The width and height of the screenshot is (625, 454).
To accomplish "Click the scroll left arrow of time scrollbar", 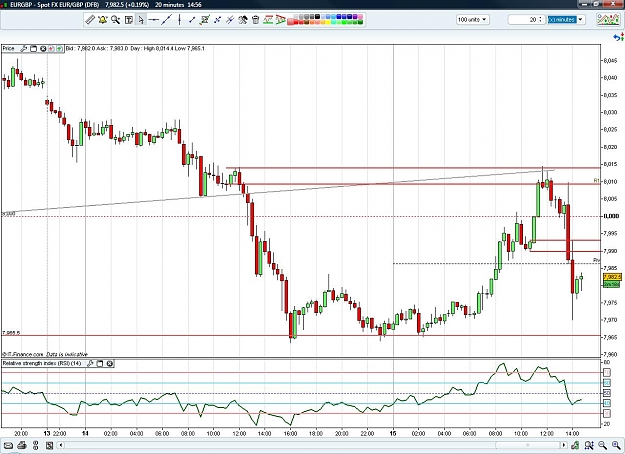I will click(61, 445).
